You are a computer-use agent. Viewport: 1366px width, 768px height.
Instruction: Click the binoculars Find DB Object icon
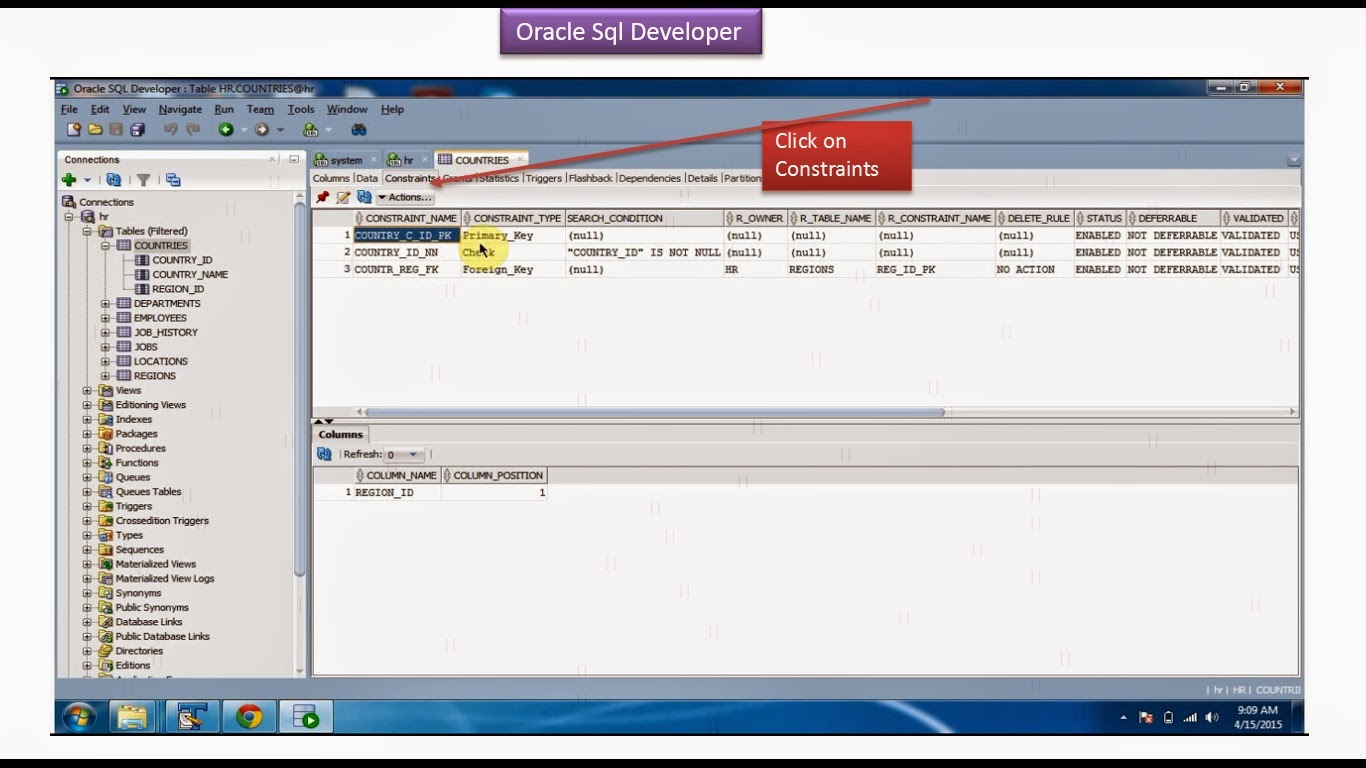coord(359,129)
